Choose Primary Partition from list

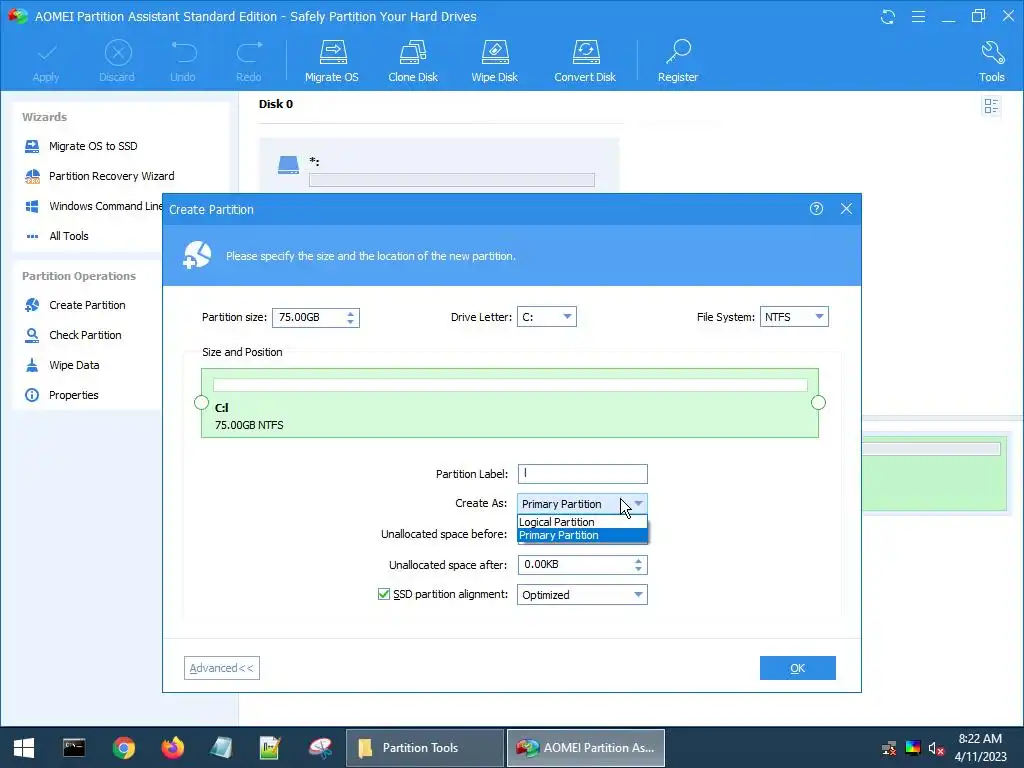582,535
